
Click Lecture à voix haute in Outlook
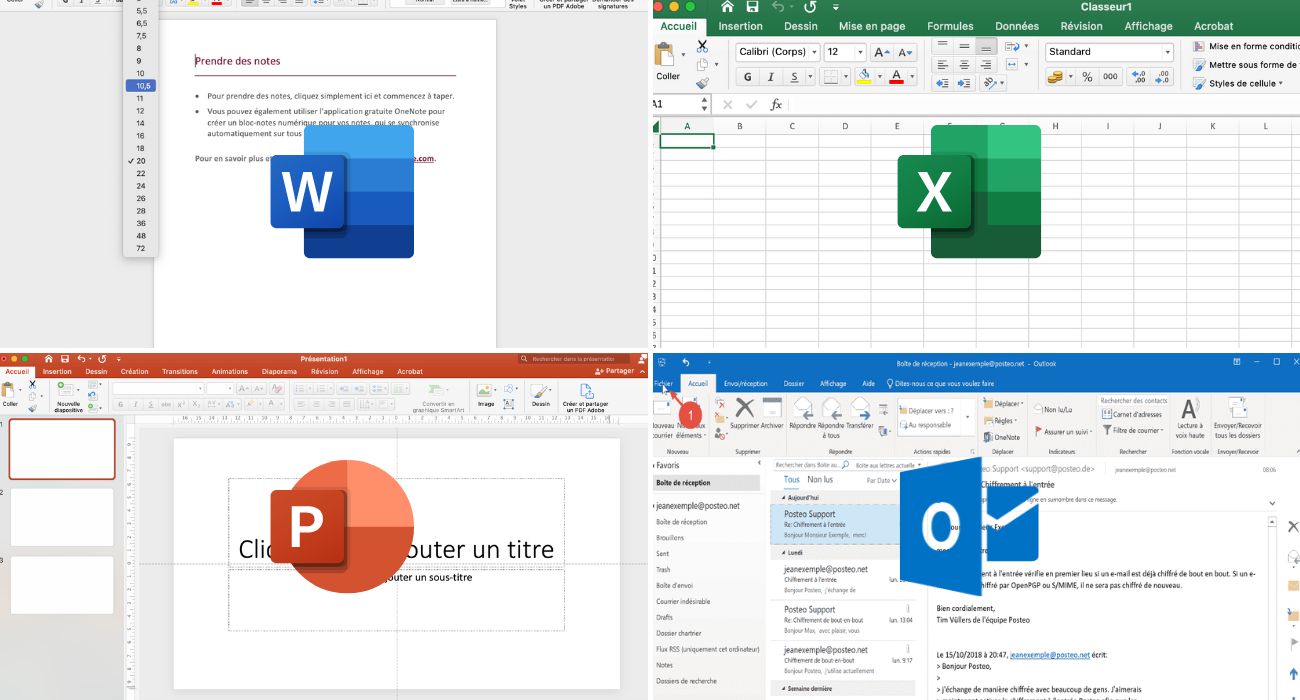pyautogui.click(x=1190, y=416)
